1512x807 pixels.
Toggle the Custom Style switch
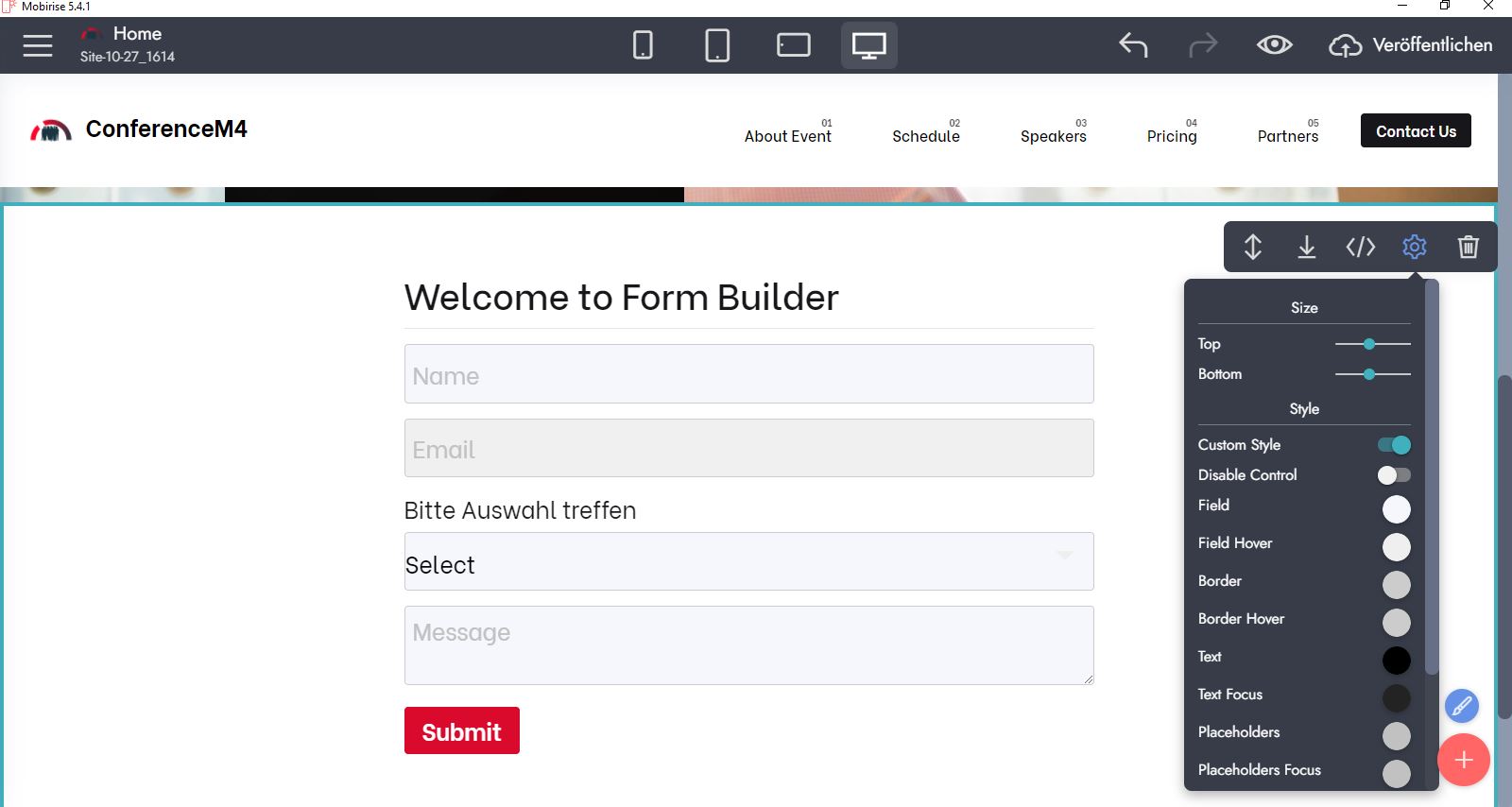(1394, 445)
